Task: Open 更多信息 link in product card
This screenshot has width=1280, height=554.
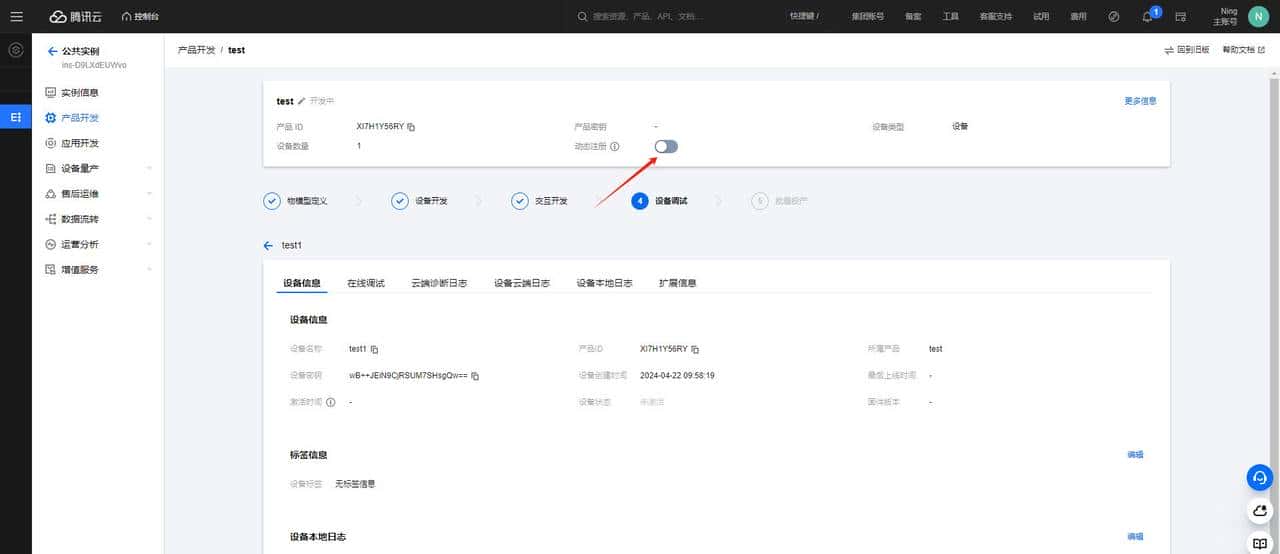Action: [x=1140, y=101]
